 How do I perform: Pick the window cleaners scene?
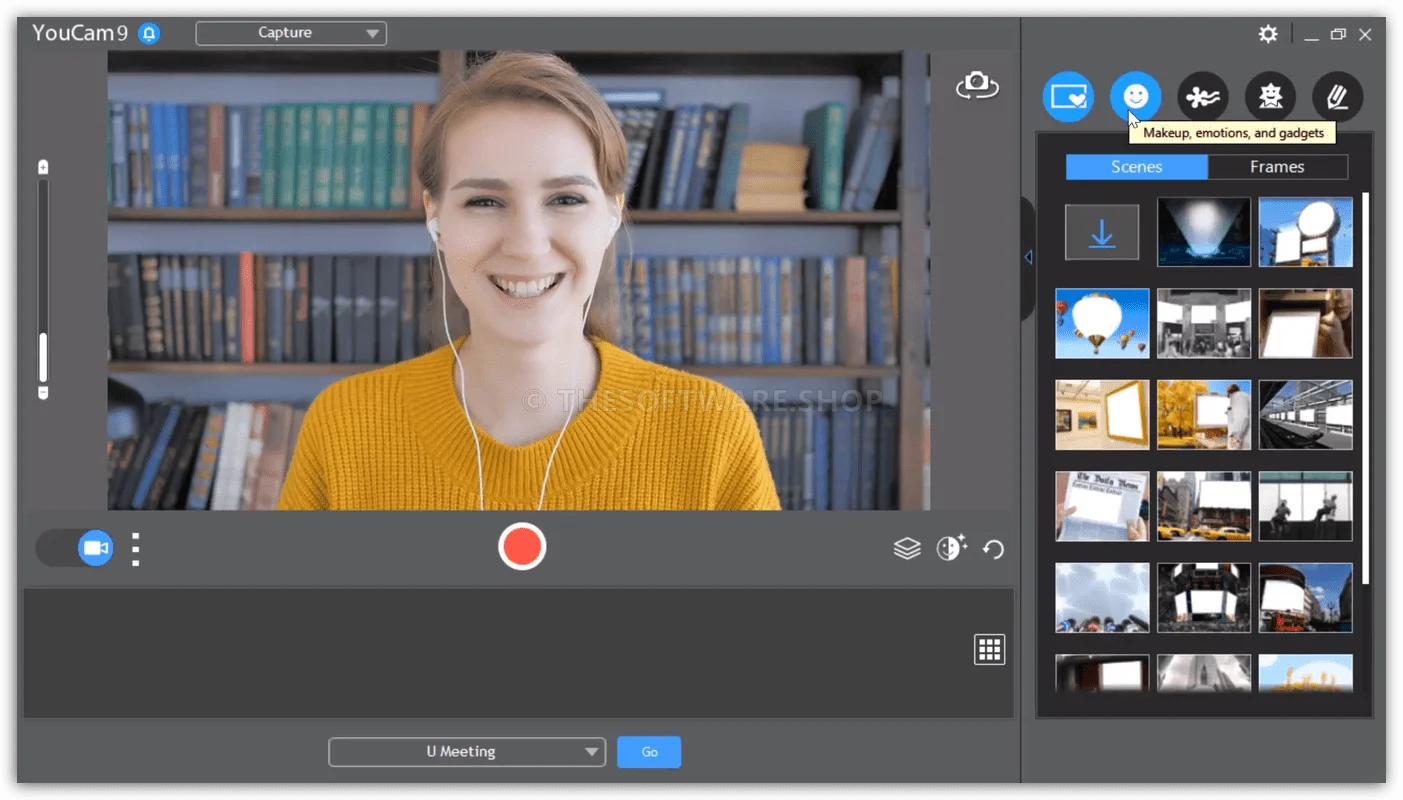[x=1306, y=506]
